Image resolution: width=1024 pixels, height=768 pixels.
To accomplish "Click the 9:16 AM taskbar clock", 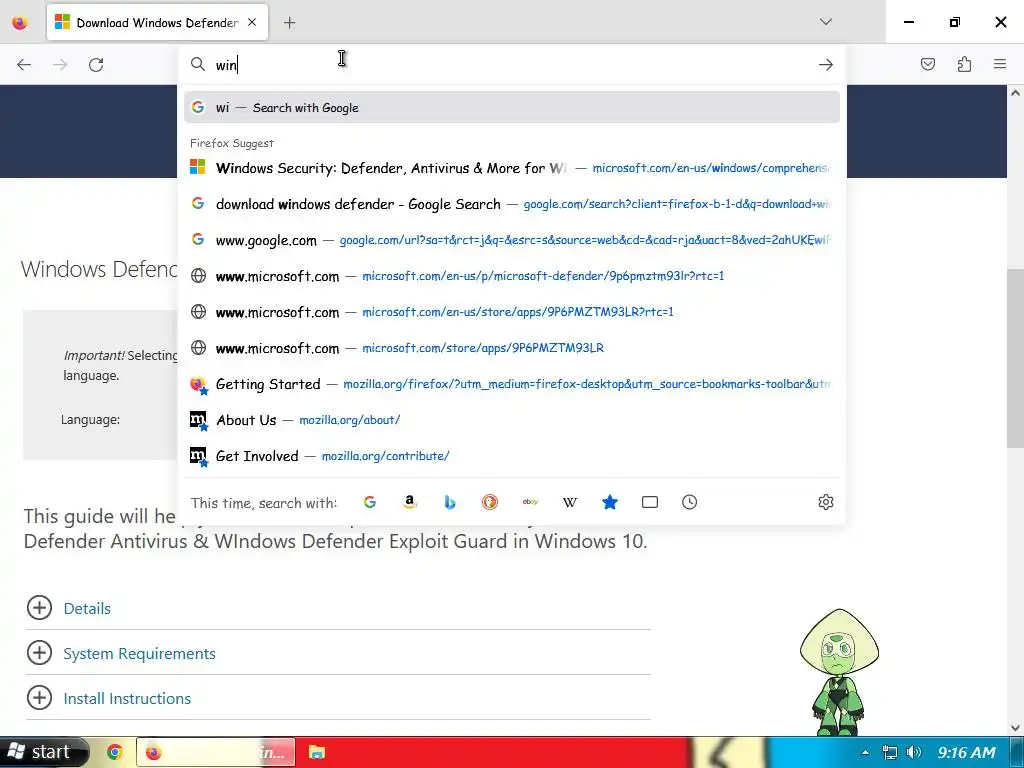I will [967, 752].
